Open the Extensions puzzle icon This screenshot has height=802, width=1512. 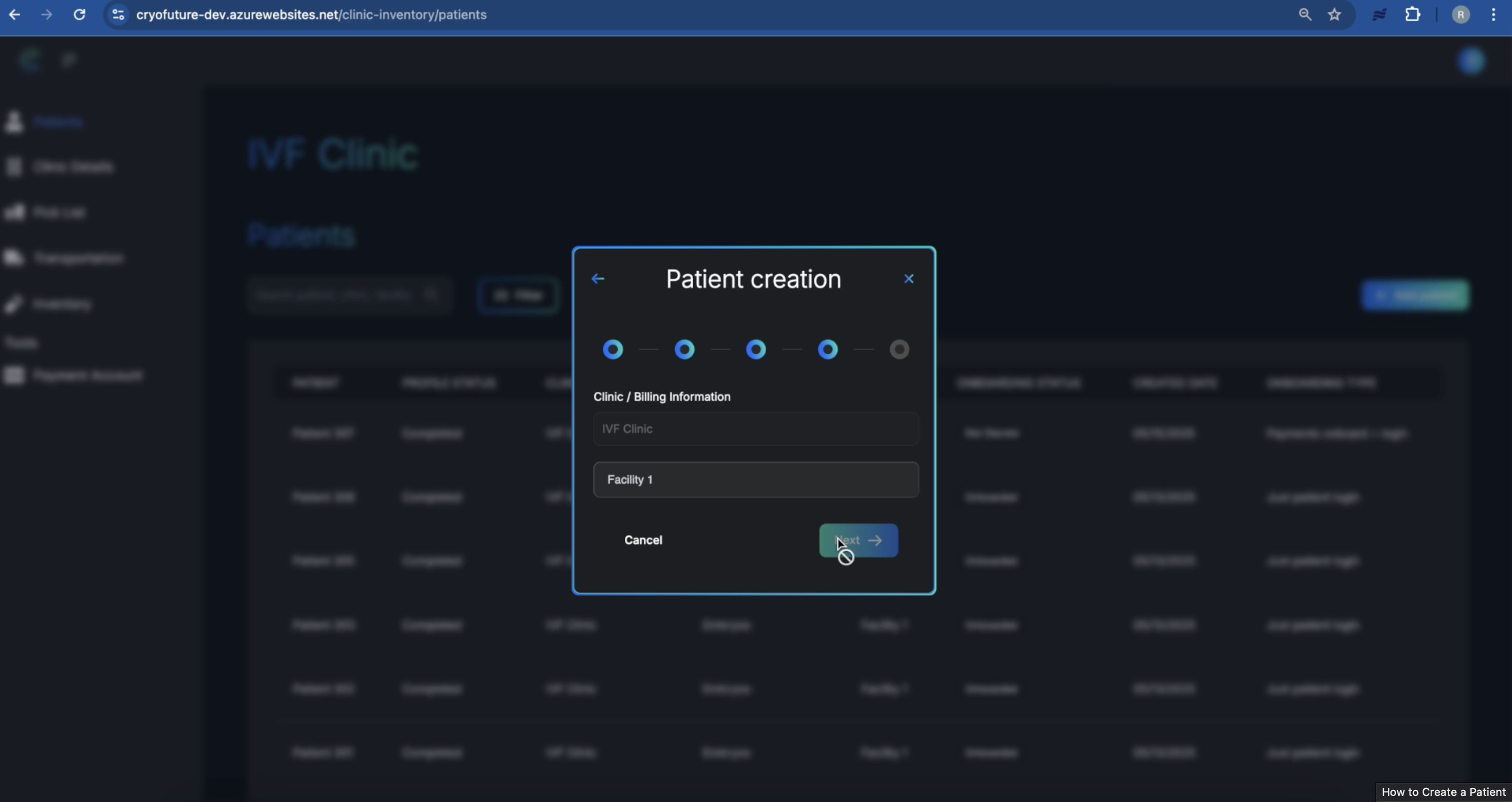[x=1412, y=15]
